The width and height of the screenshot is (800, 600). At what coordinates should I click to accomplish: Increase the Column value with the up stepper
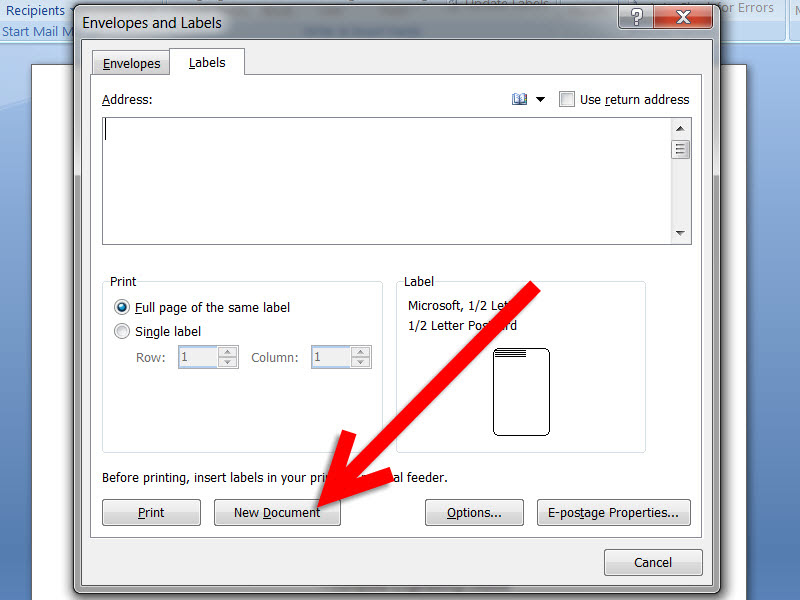pos(361,352)
